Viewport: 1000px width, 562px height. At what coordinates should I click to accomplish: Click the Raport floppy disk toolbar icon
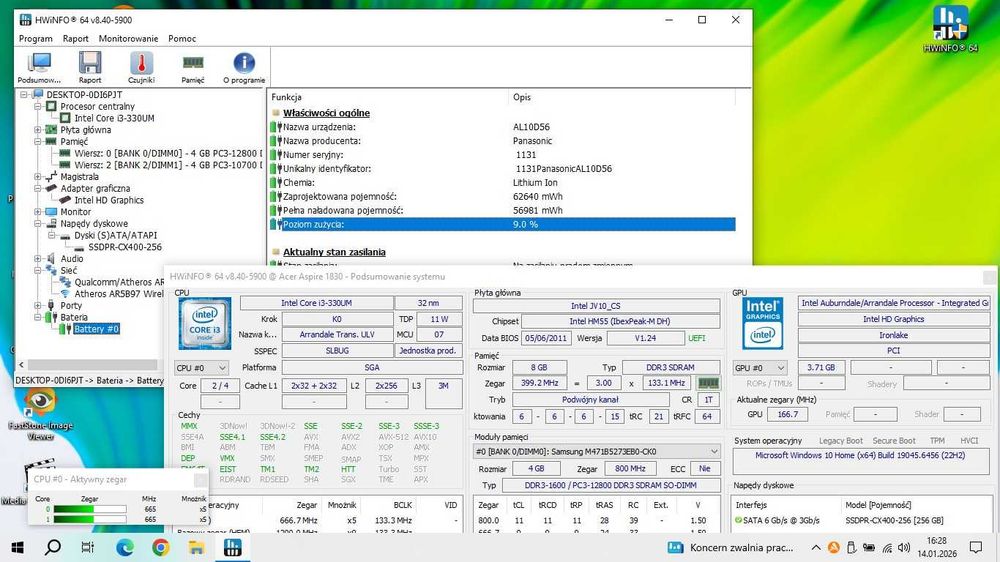(90, 68)
